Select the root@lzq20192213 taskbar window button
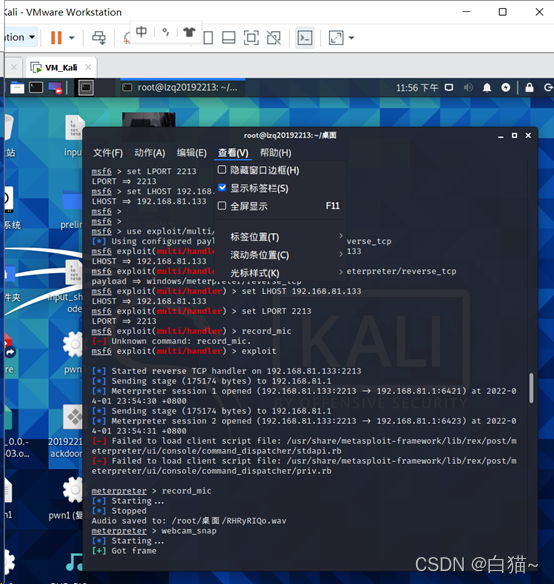The width and height of the screenshot is (554, 584). click(183, 88)
